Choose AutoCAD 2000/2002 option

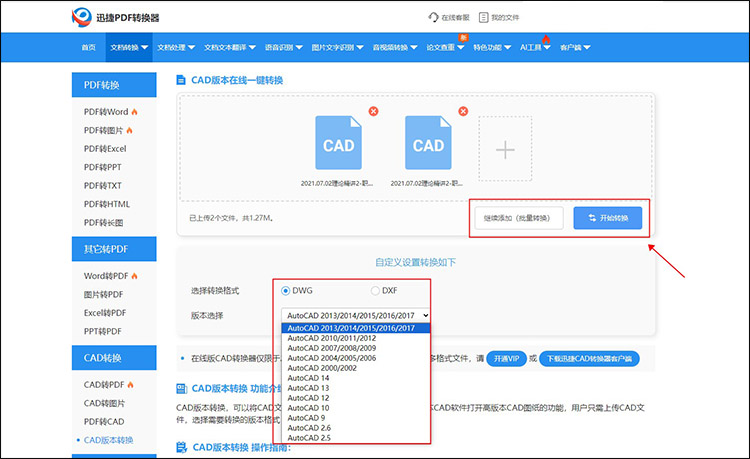click(x=355, y=368)
